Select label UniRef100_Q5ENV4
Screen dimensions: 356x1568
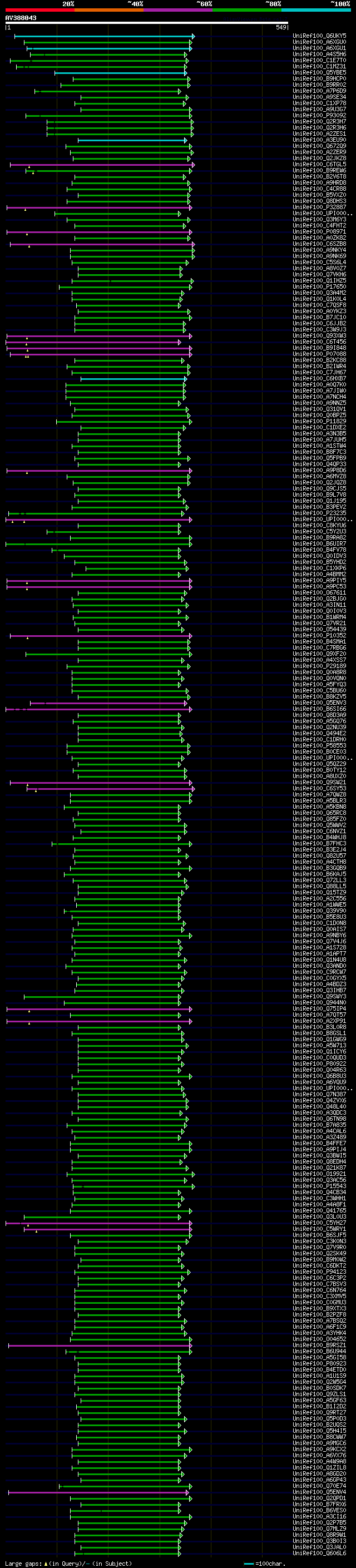(319, 1491)
